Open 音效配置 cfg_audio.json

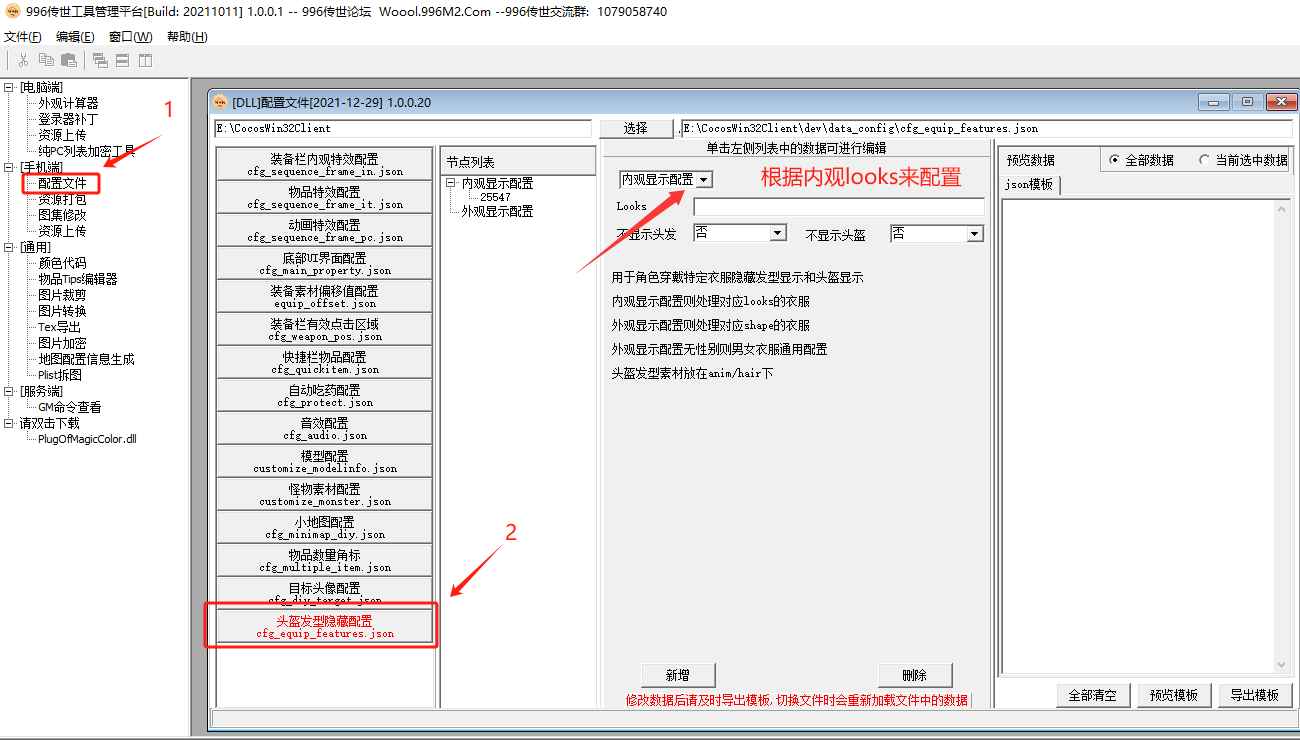(325, 429)
